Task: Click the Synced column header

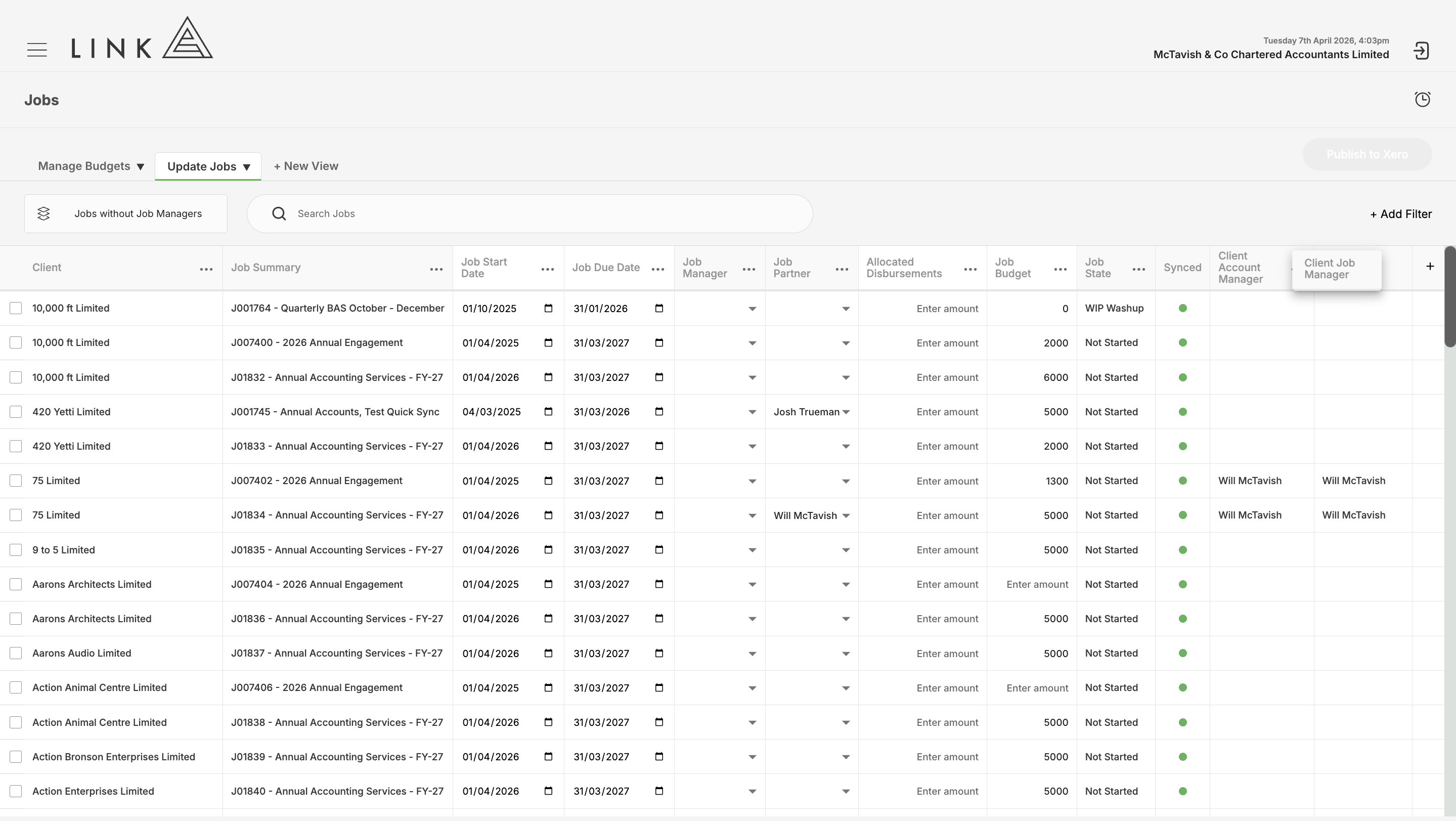Action: (x=1182, y=268)
